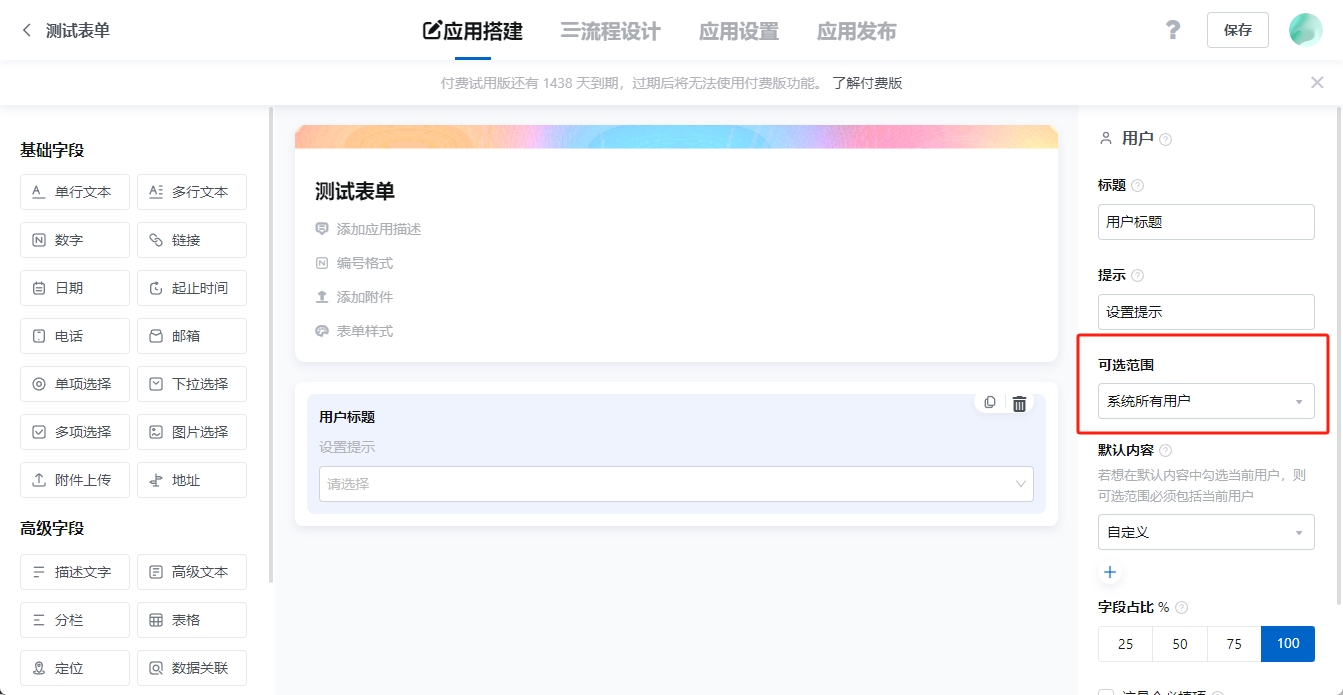Set 字段占比 to 50 percent
The width and height of the screenshot is (1343, 695).
point(1179,643)
